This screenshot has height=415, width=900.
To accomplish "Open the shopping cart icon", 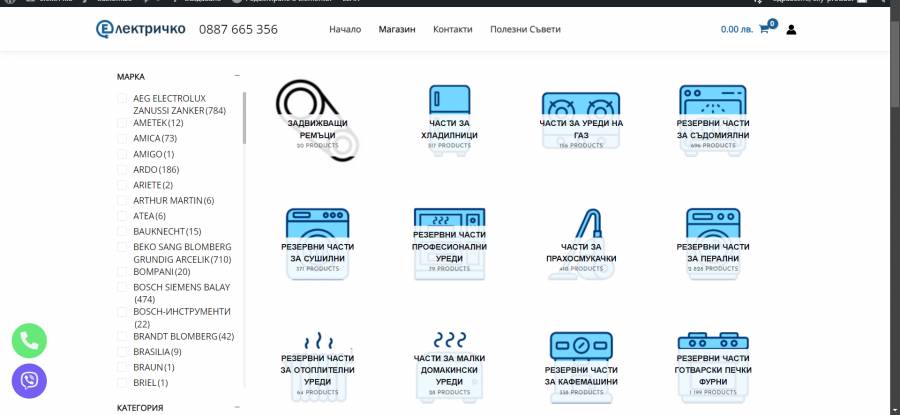I will (765, 29).
